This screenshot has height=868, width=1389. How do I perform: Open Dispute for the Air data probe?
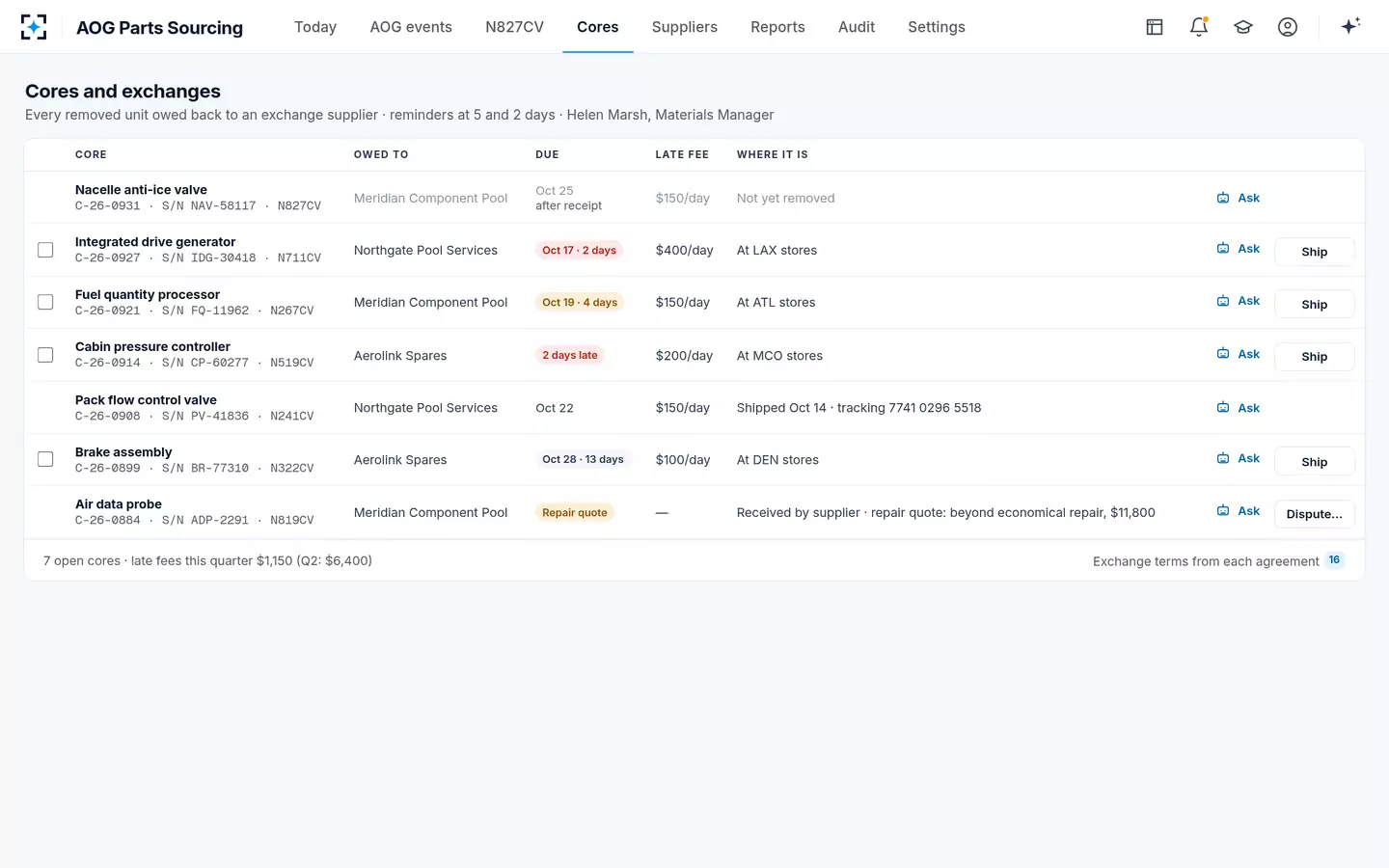point(1314,514)
